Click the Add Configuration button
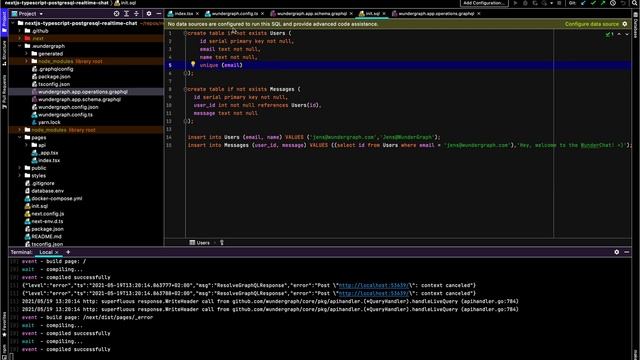Viewport: 640px width, 360px height. pyautogui.click(x=484, y=3)
